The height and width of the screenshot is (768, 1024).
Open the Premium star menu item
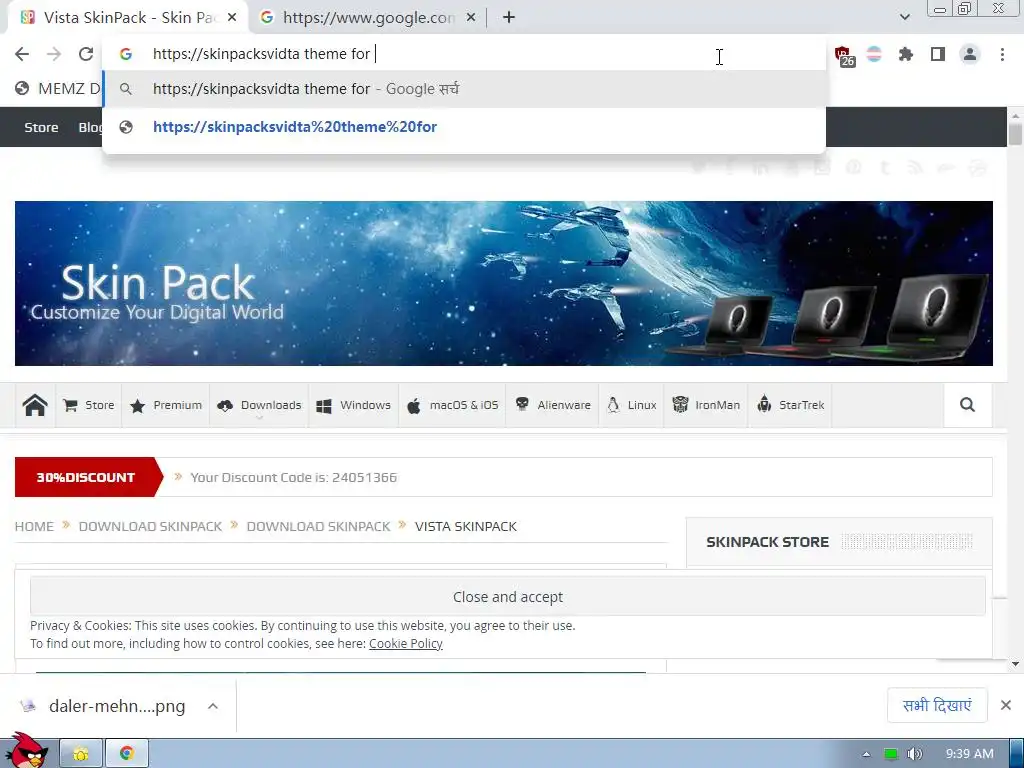coord(166,406)
